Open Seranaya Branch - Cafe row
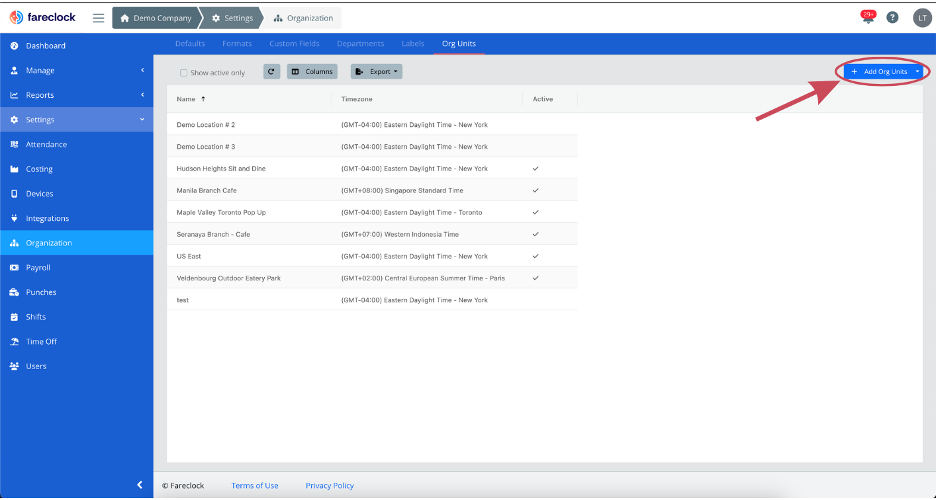 click(372, 234)
